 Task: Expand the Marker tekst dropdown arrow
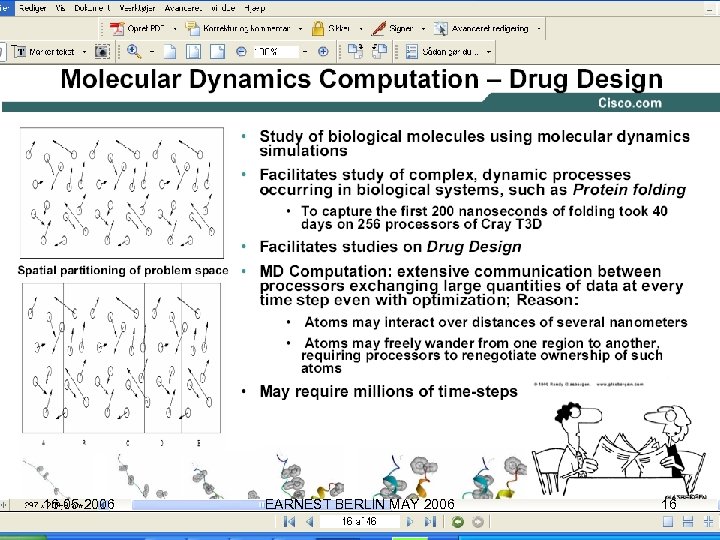click(84, 52)
